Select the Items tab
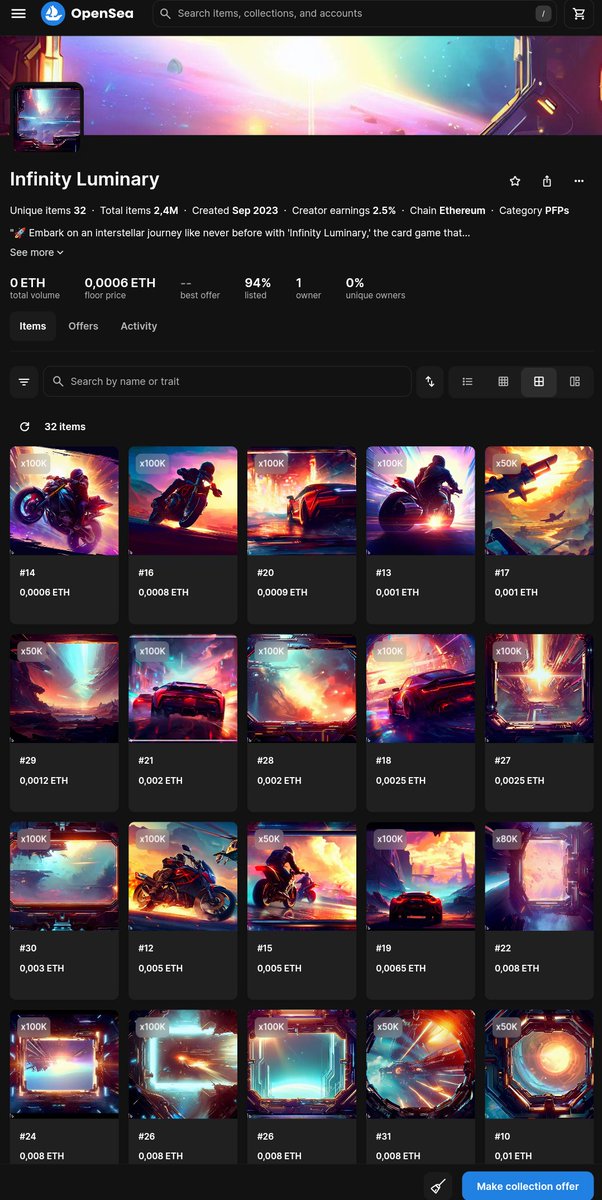The width and height of the screenshot is (602, 1200). (x=33, y=326)
